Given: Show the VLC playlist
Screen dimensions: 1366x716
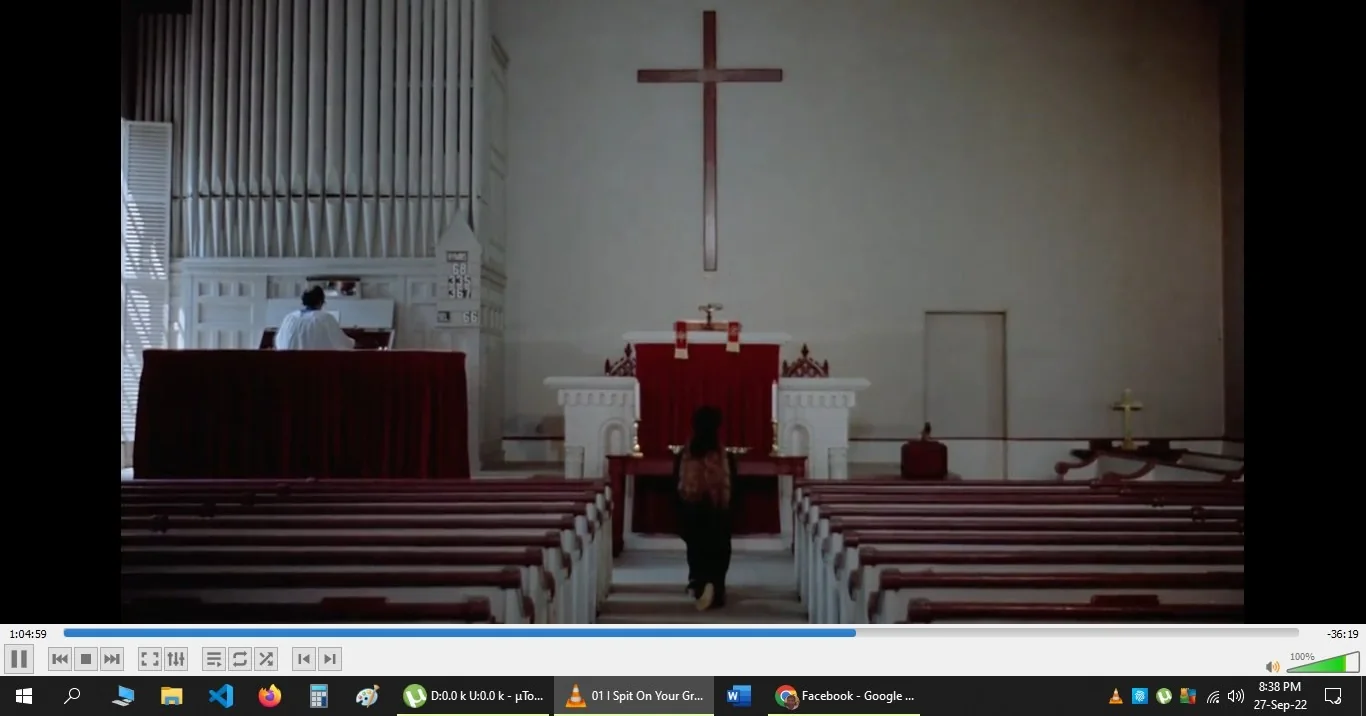Looking at the screenshot, I should [213, 659].
